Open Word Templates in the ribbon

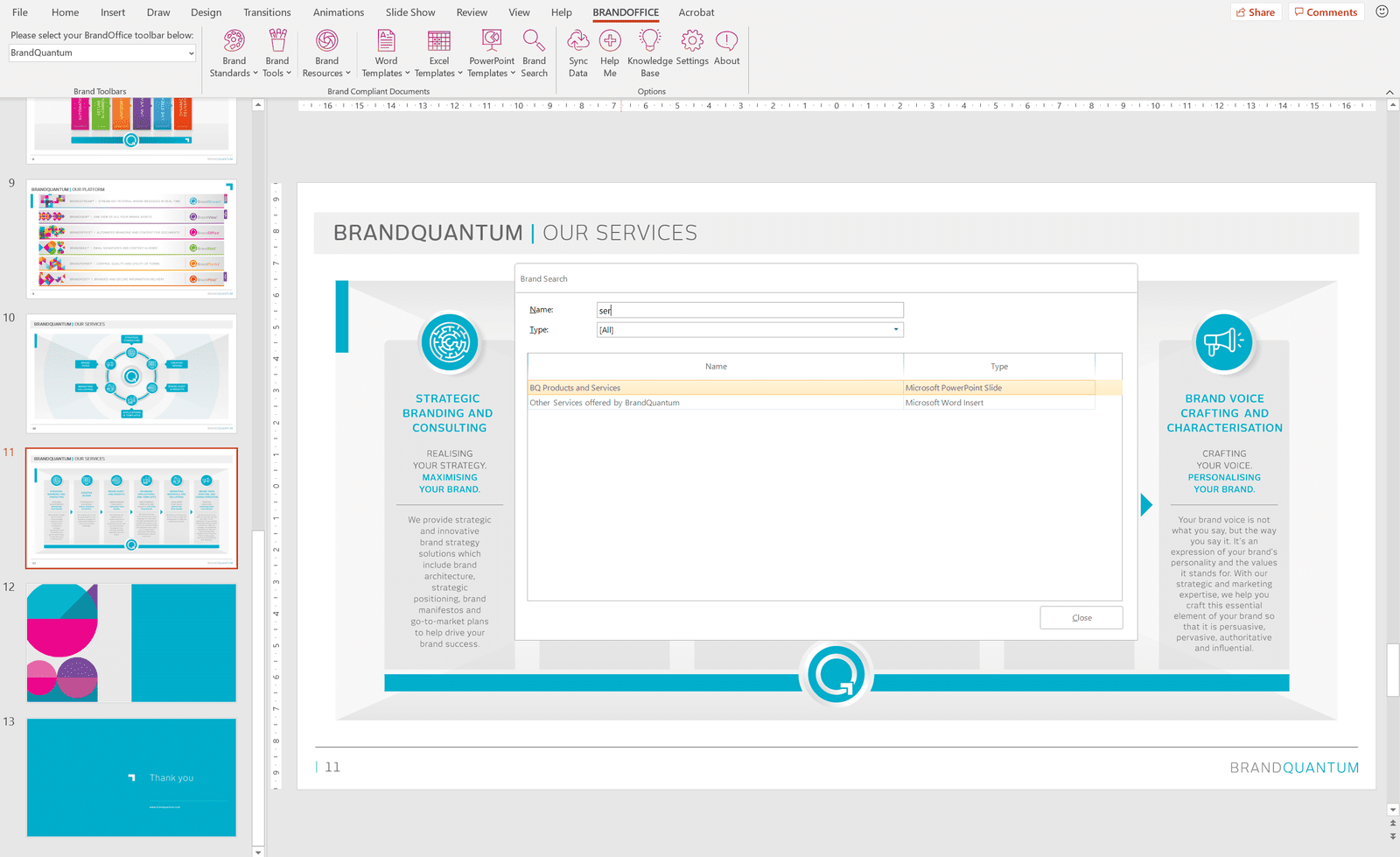click(x=386, y=41)
